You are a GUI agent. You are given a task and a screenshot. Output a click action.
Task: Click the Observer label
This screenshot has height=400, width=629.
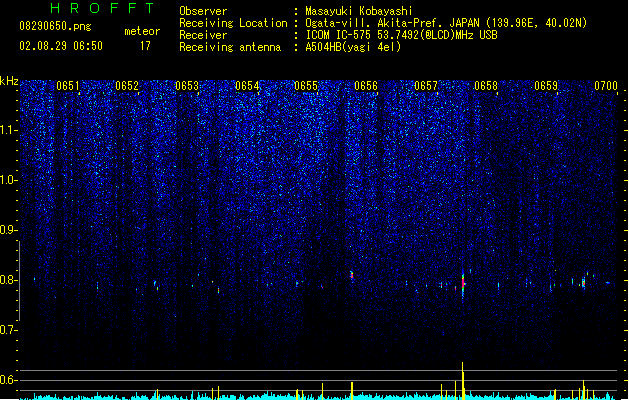pos(203,11)
